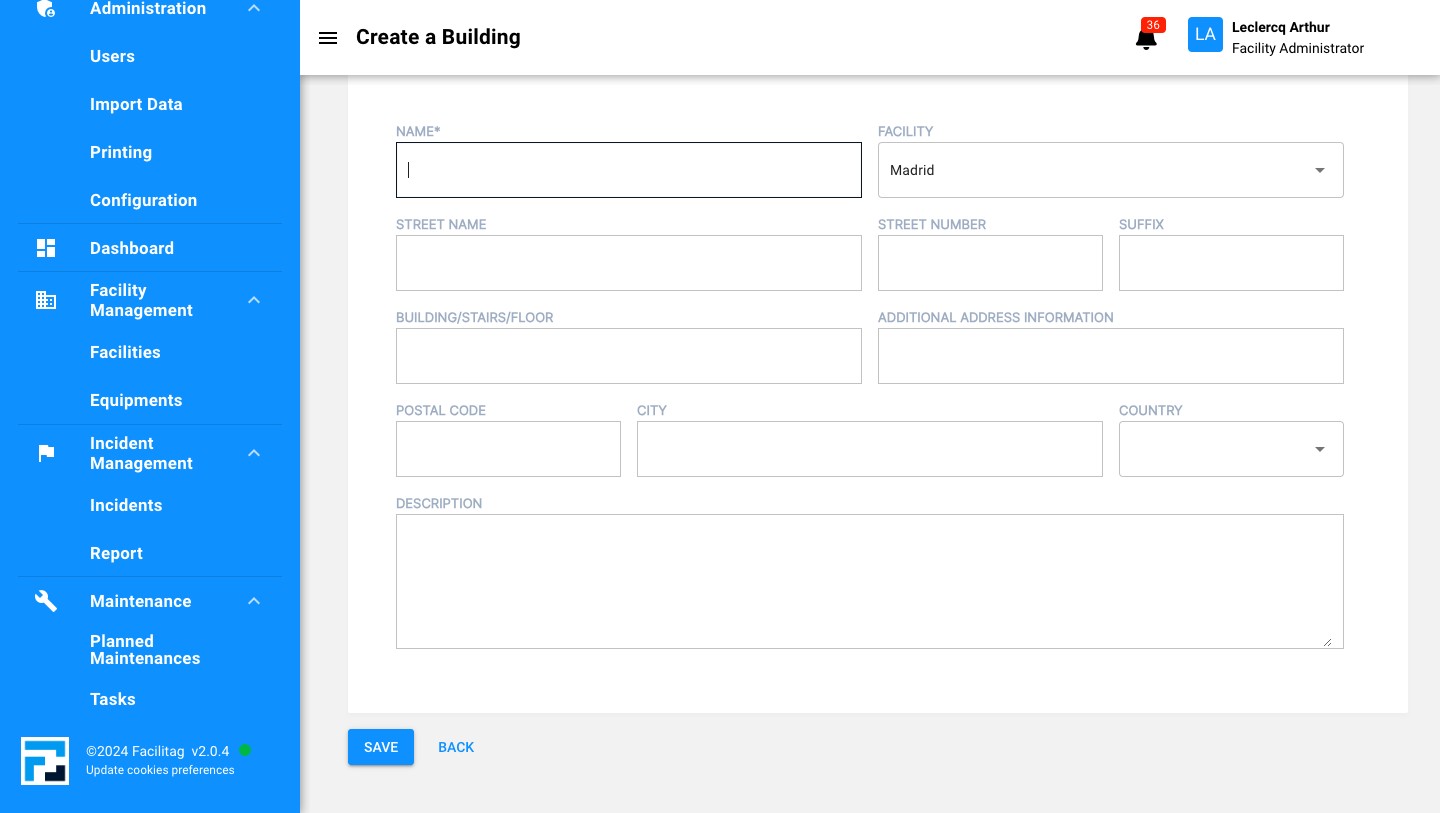Open the Country dropdown

[1230, 449]
